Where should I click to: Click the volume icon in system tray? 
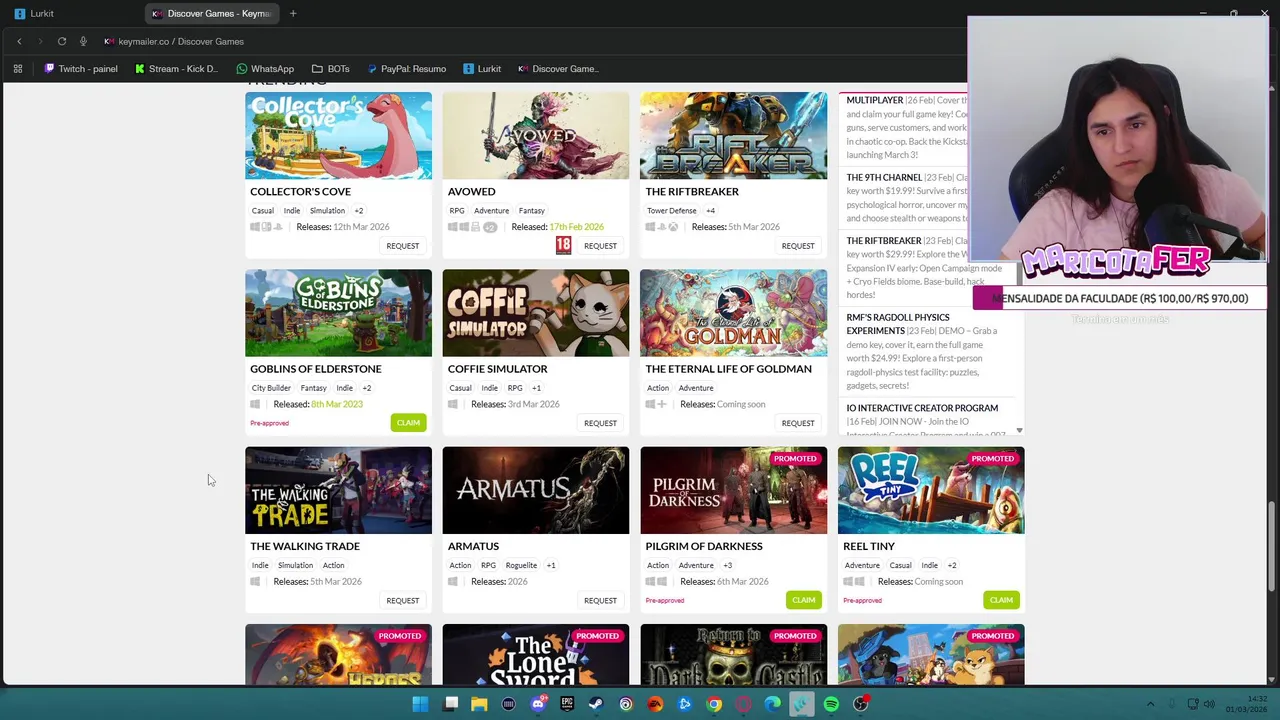[1209, 704]
